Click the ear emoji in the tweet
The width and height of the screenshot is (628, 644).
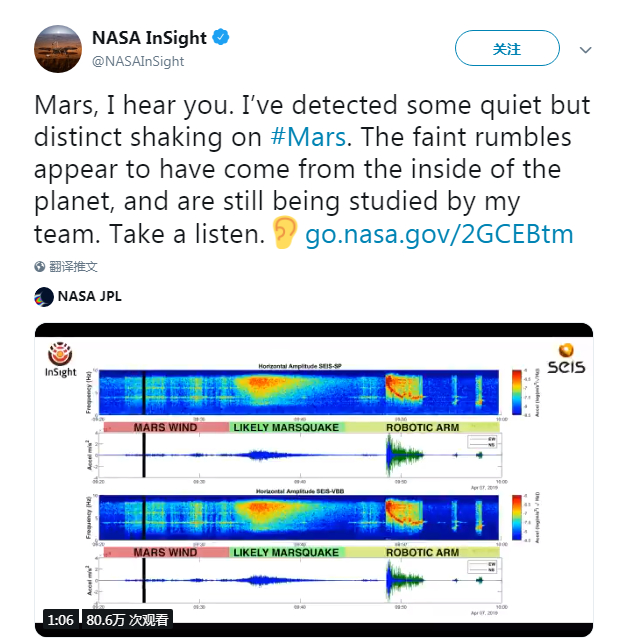coord(286,233)
